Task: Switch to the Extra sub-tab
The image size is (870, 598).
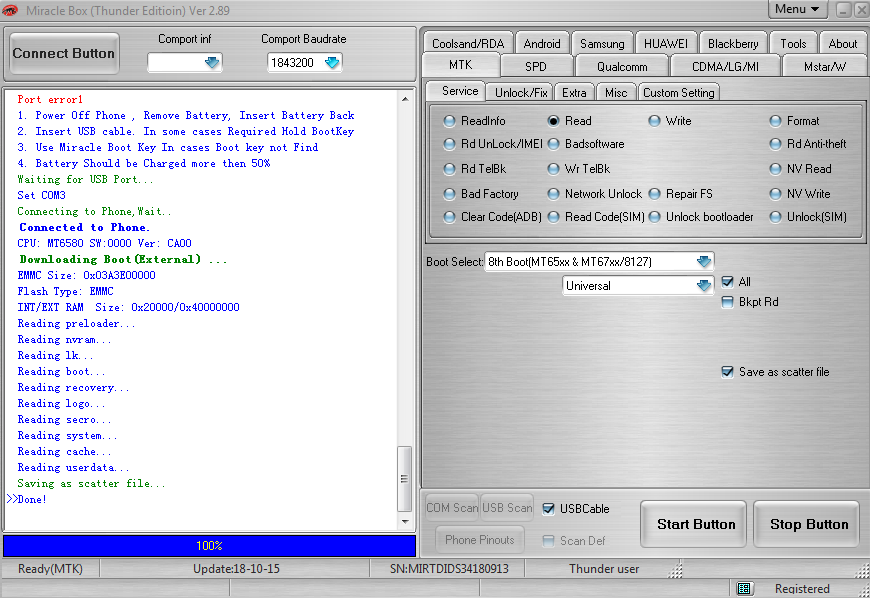Action: (x=574, y=93)
